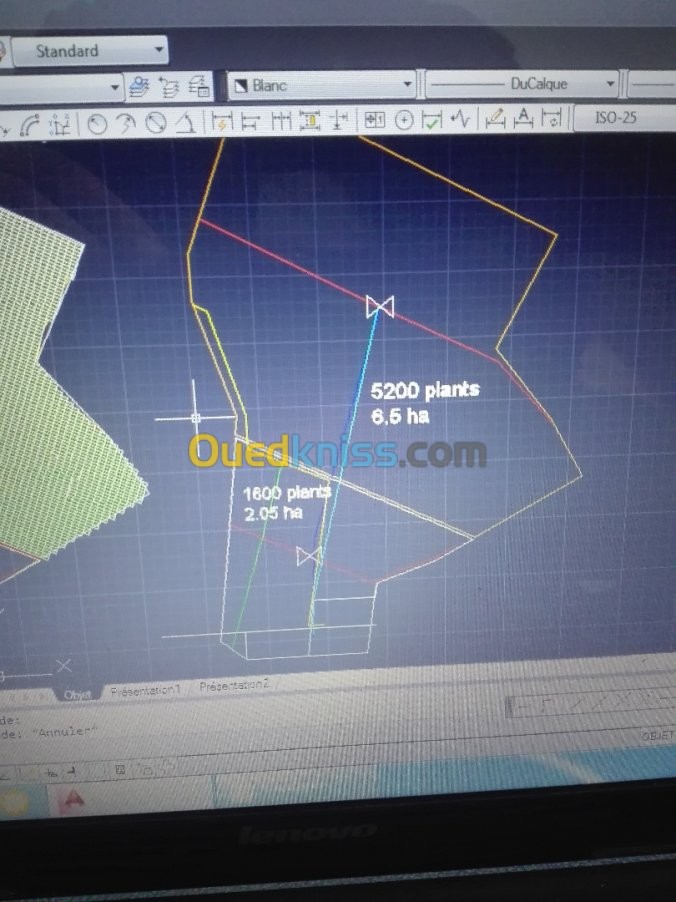This screenshot has height=902, width=676.
Task: Select the Baseline dimension tool
Action: coord(250,121)
